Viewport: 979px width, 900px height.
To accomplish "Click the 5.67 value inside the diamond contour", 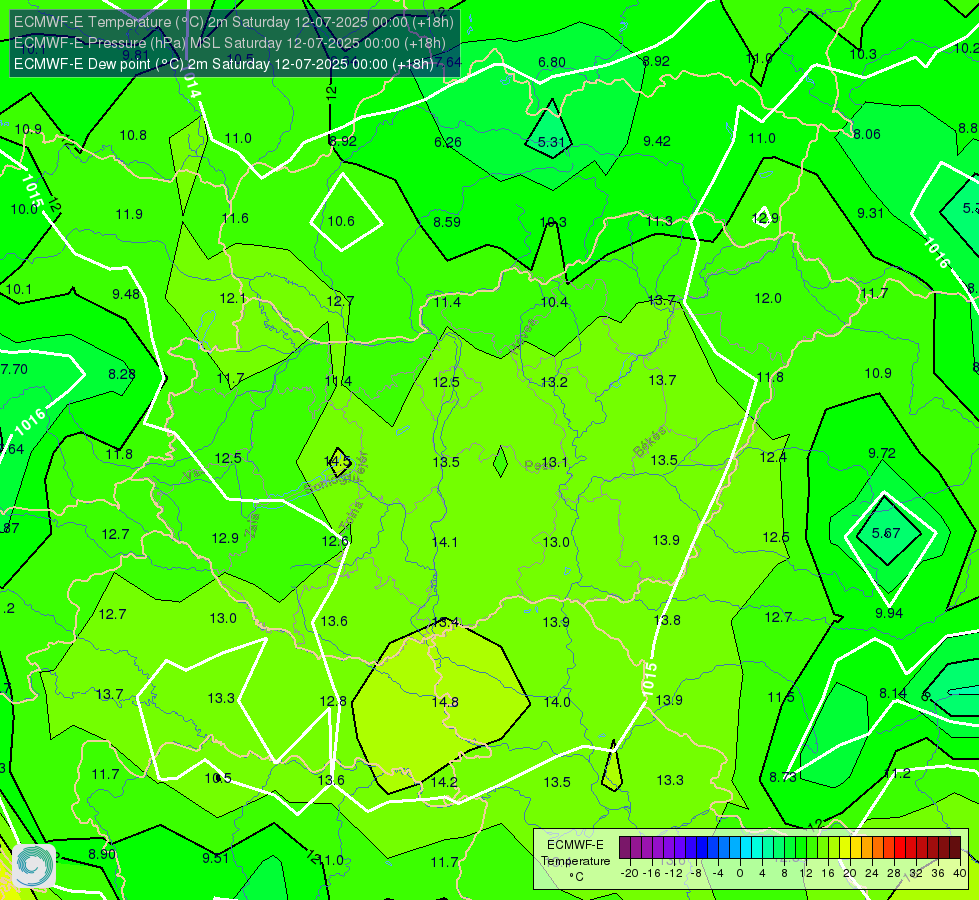I will pyautogui.click(x=886, y=533).
